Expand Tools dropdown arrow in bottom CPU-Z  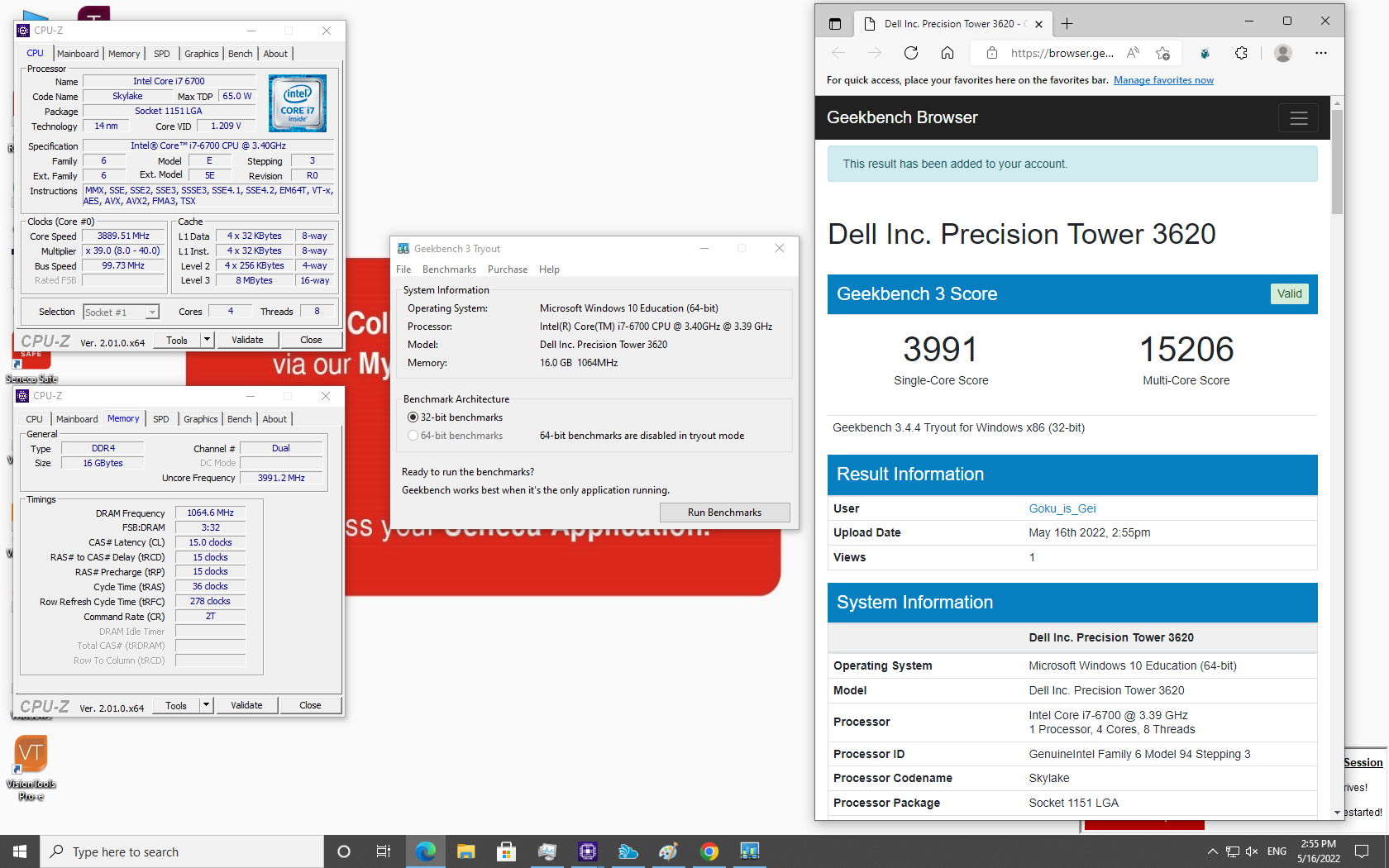[206, 705]
